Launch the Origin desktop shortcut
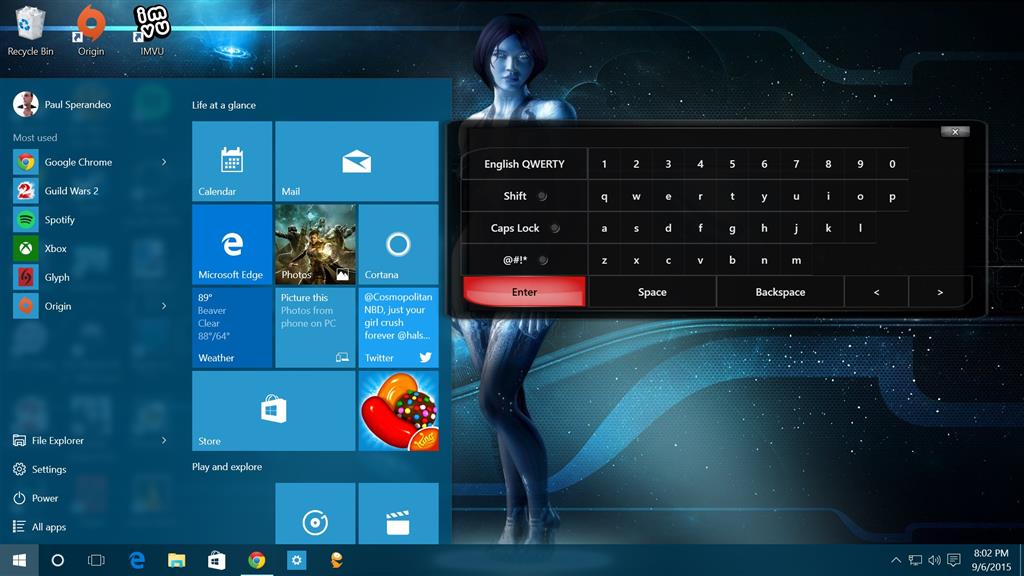 (x=91, y=30)
